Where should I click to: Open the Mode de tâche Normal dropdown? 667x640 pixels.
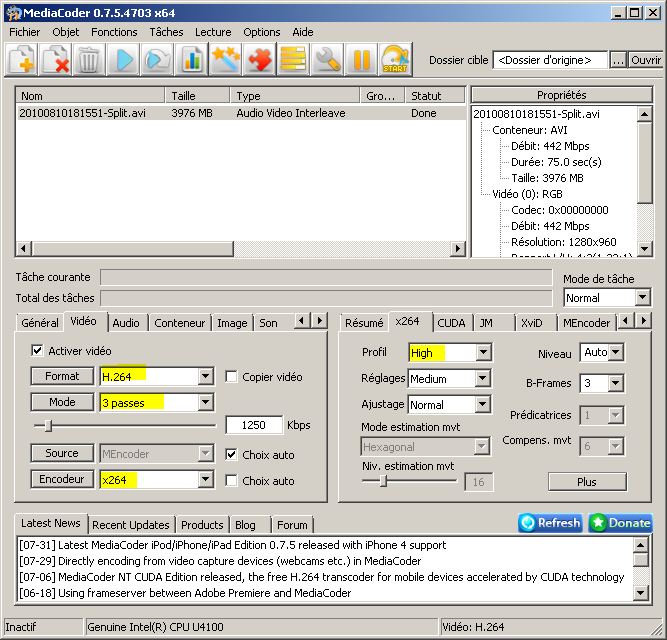(642, 297)
